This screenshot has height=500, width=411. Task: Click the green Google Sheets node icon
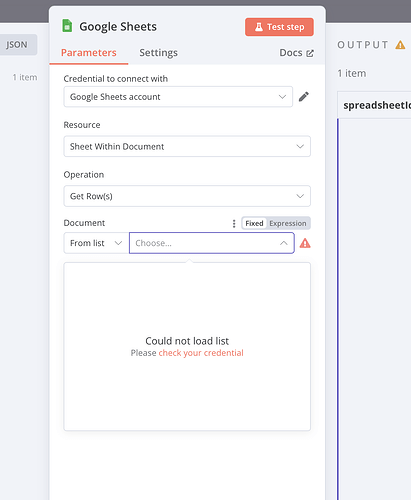[x=67, y=26]
